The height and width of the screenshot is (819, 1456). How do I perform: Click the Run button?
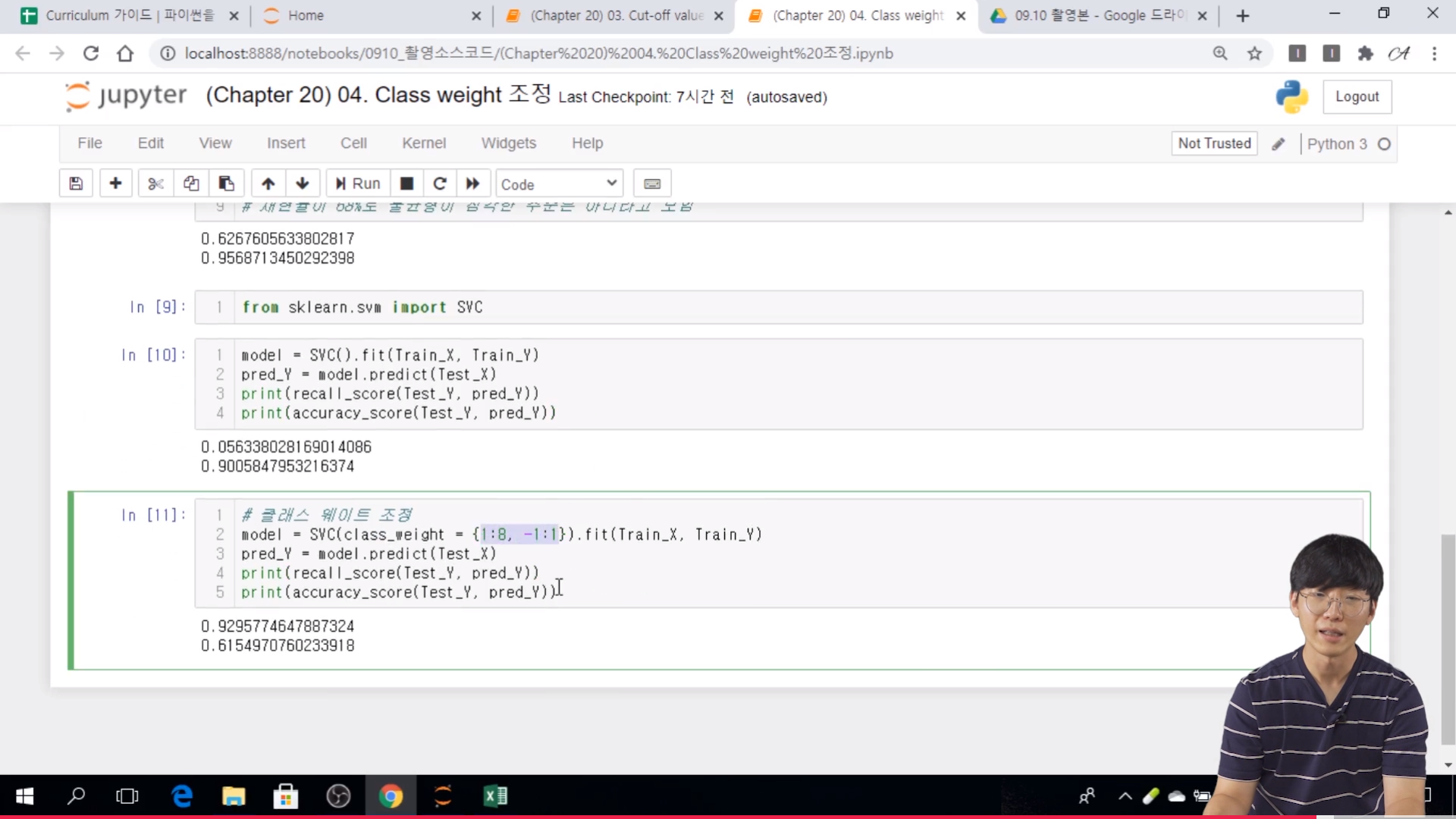[x=358, y=184]
